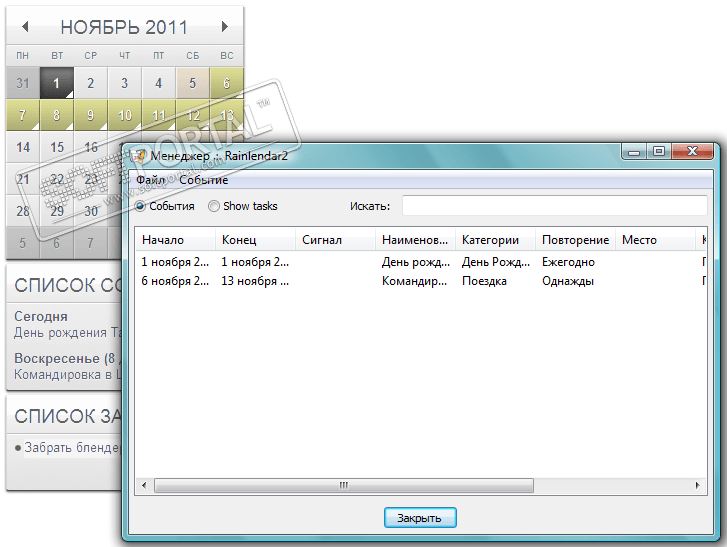Select the День рождения event row name
727x547 pixels.
415,262
